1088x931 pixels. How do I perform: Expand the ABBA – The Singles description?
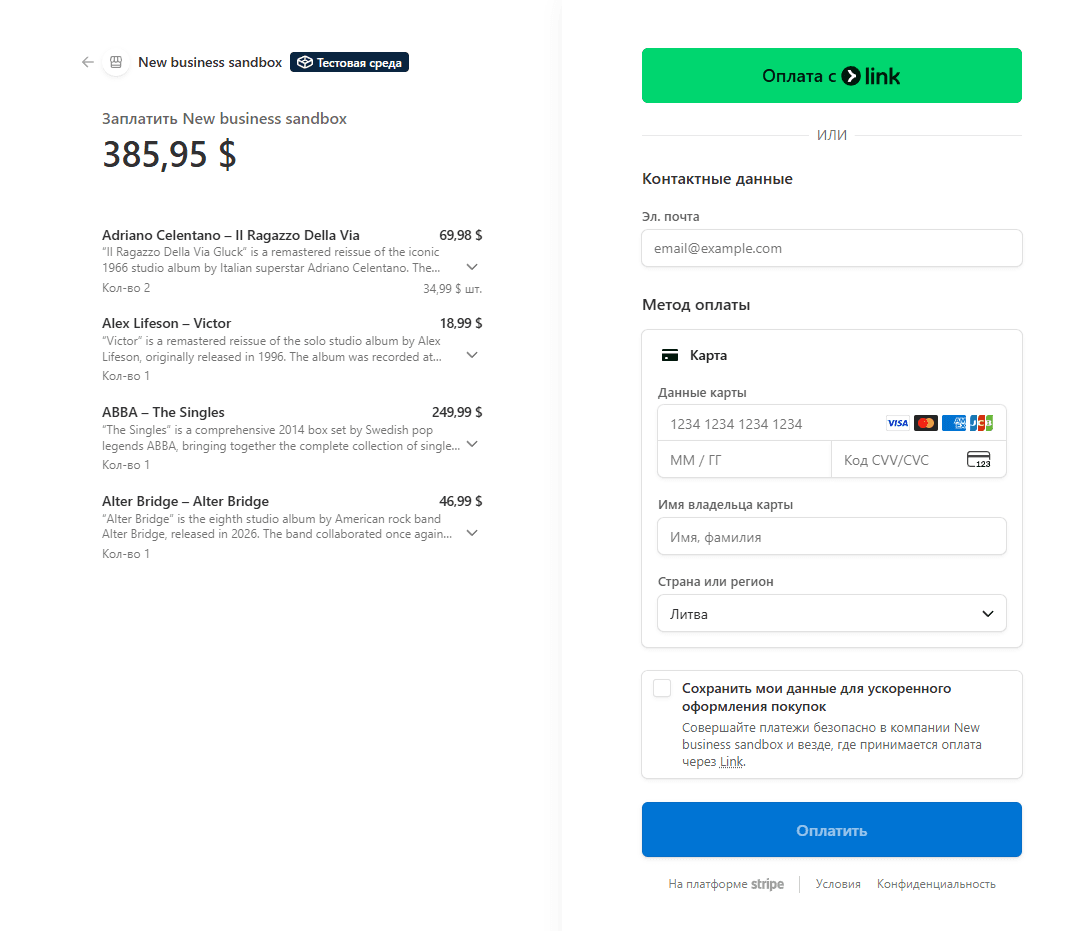(471, 445)
